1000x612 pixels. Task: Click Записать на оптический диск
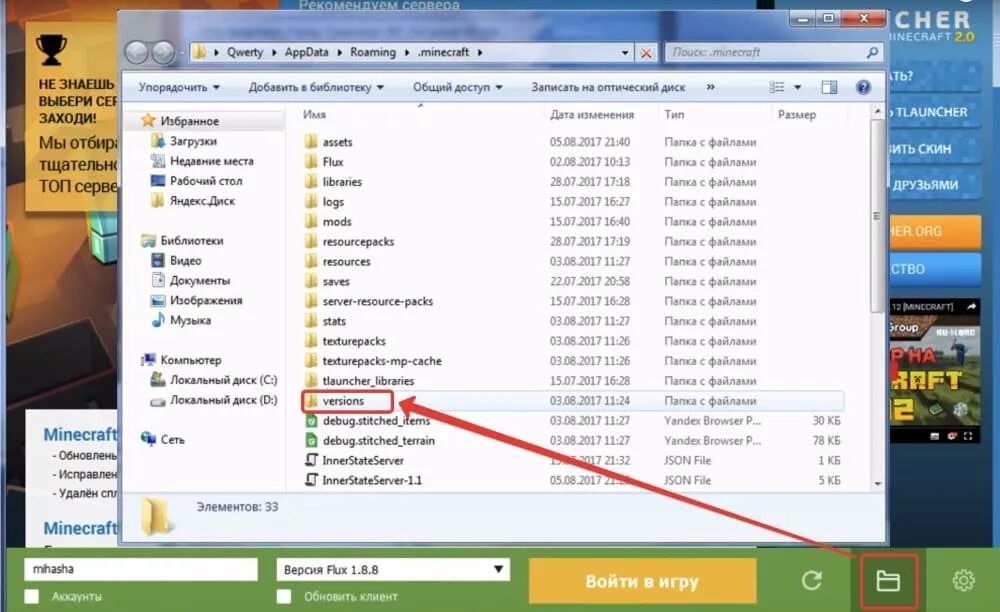coord(608,87)
